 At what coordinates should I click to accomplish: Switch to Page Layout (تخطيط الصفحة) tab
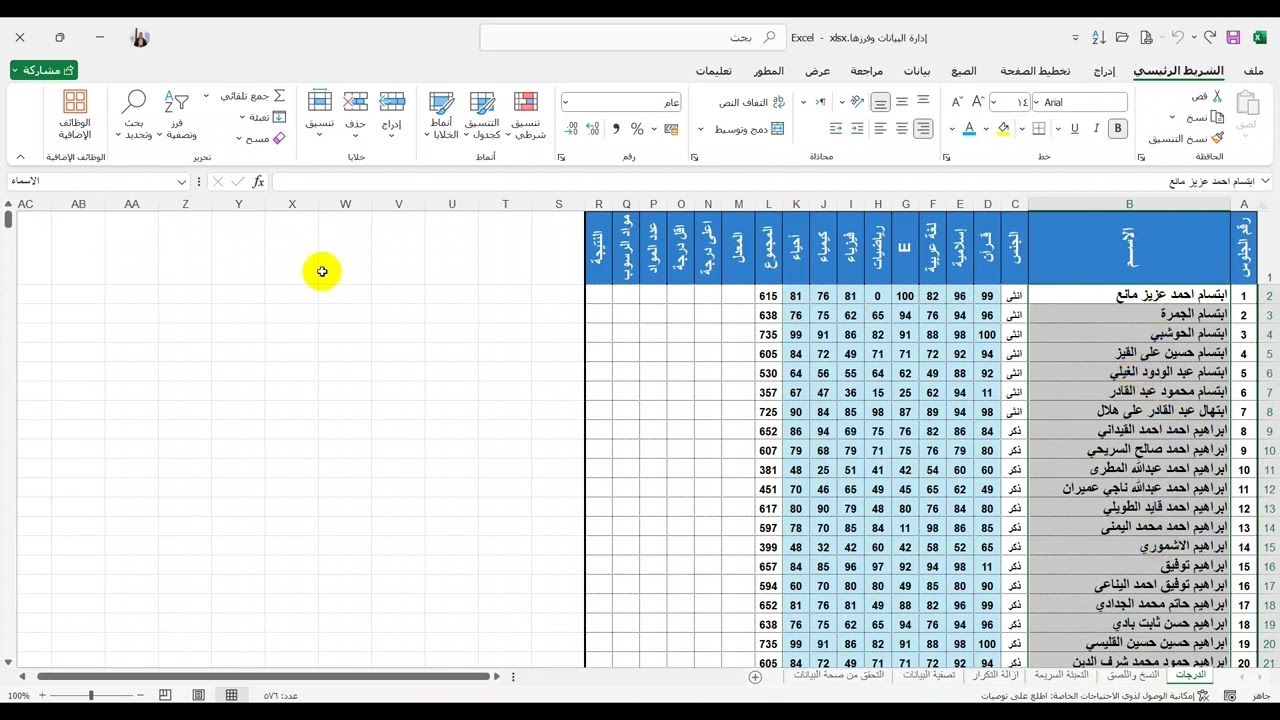tap(1035, 71)
